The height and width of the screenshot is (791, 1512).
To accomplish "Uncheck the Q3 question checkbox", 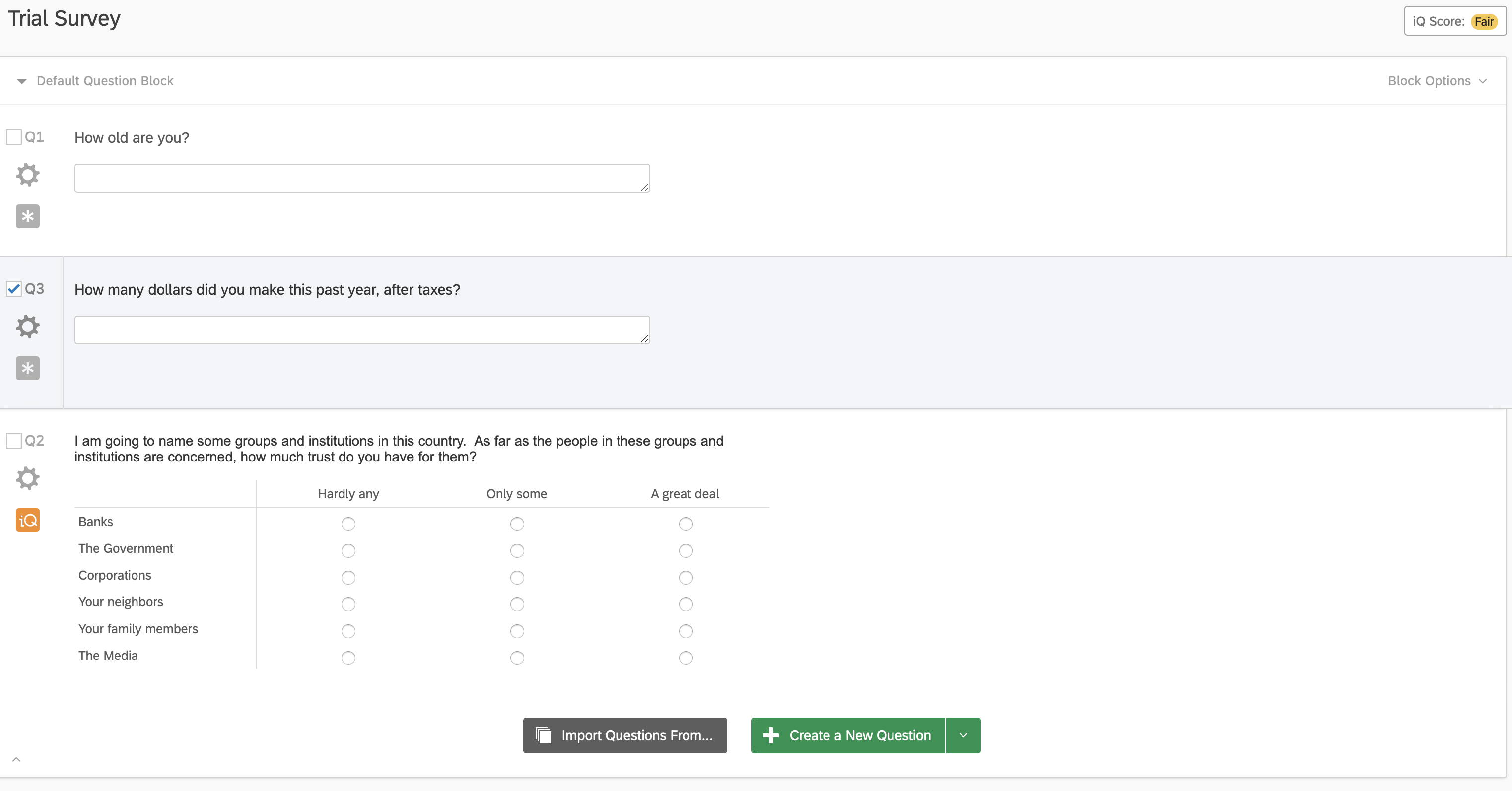I will tap(13, 289).
